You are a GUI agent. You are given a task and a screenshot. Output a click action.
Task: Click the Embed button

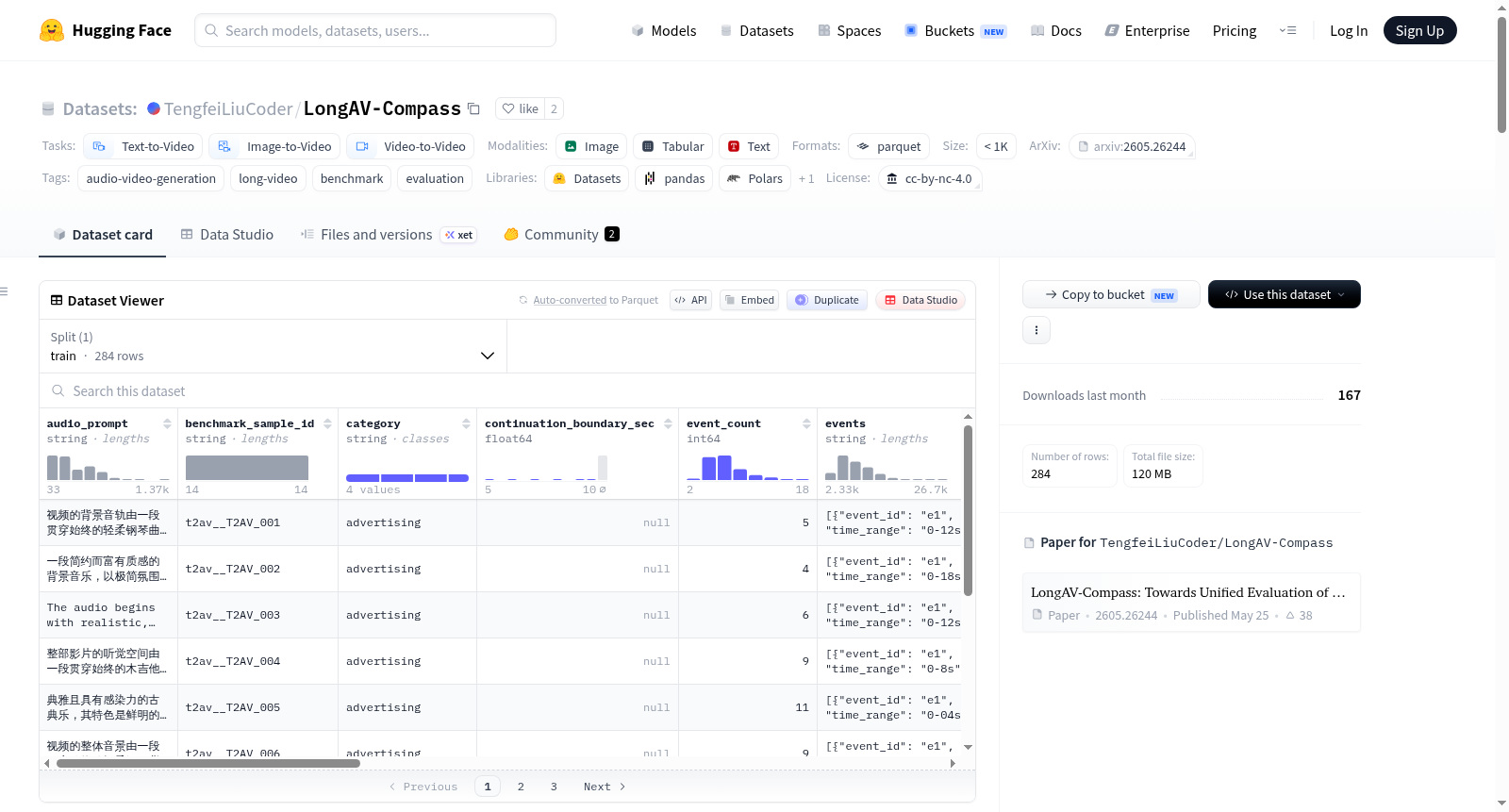(749, 300)
